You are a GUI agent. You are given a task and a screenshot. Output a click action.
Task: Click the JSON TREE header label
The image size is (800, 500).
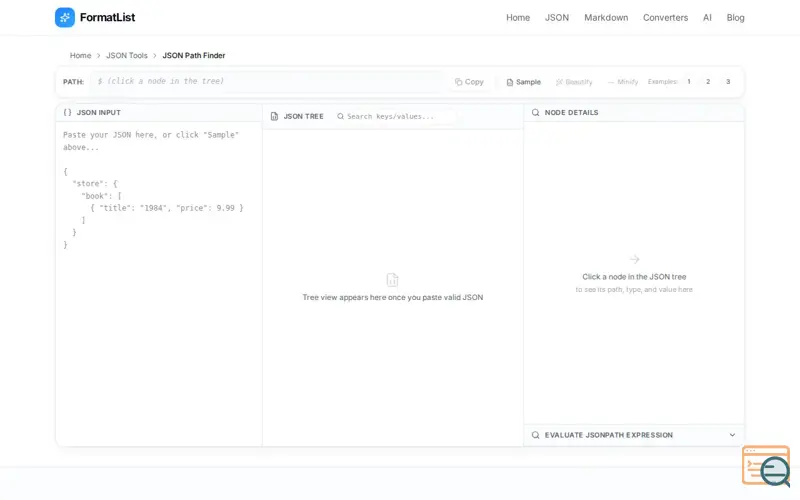tap(304, 116)
